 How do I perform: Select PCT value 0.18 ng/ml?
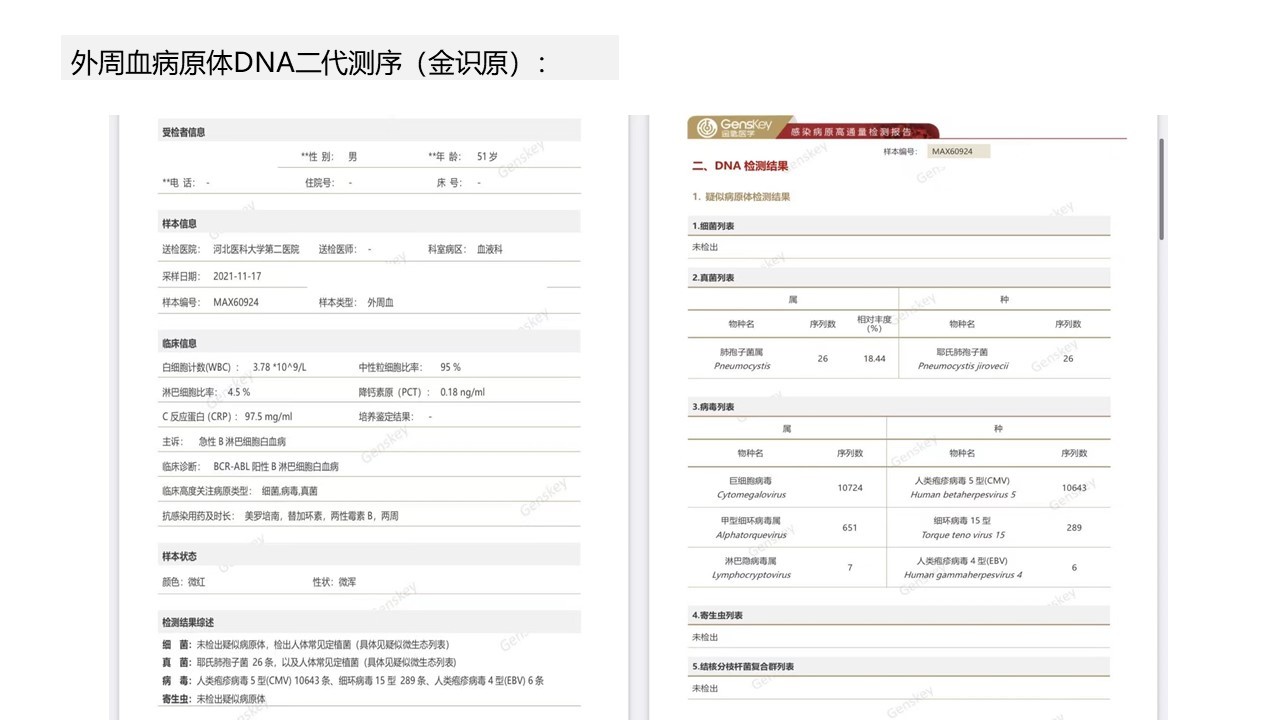click(x=463, y=392)
